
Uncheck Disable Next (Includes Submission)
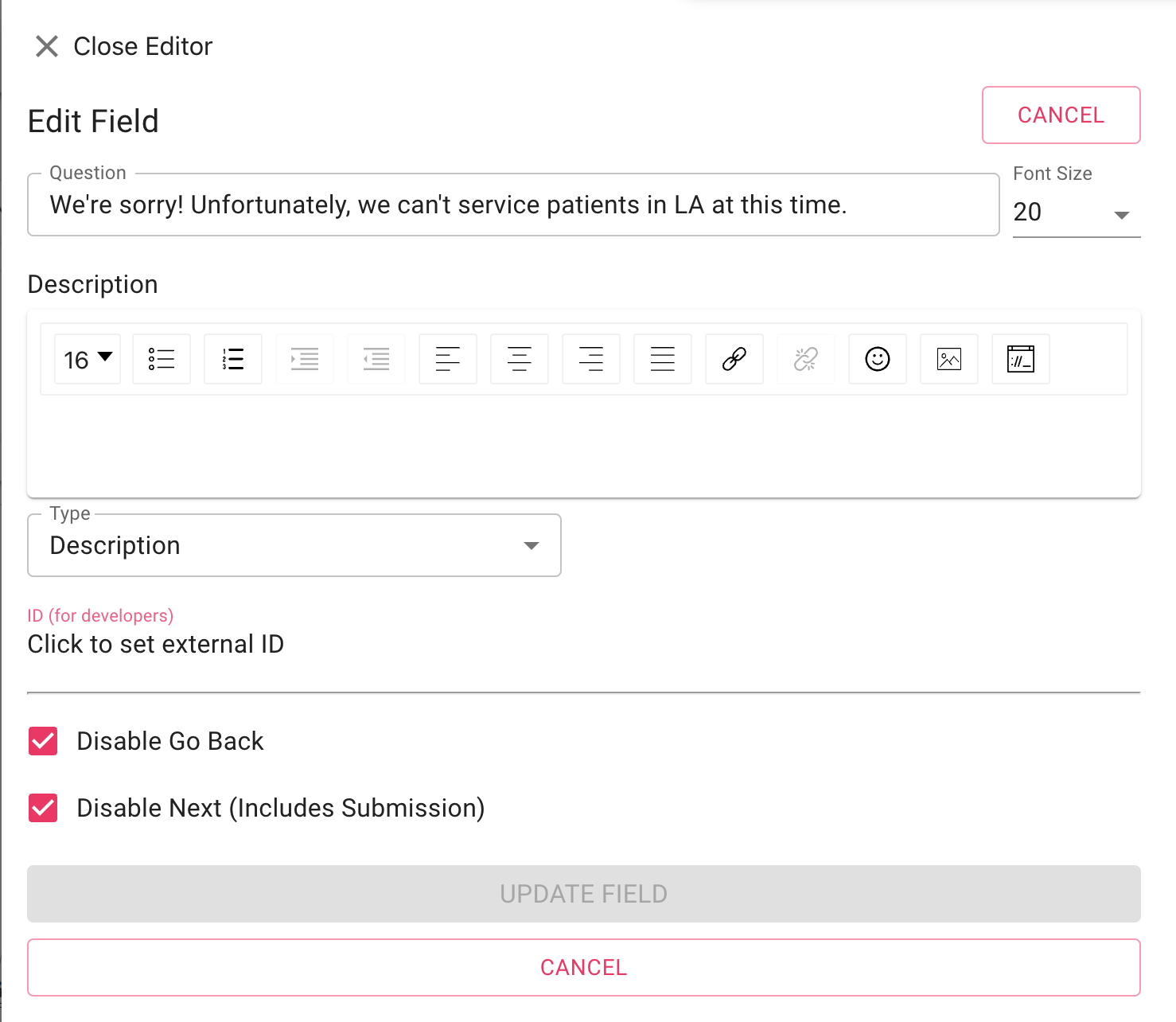click(43, 808)
